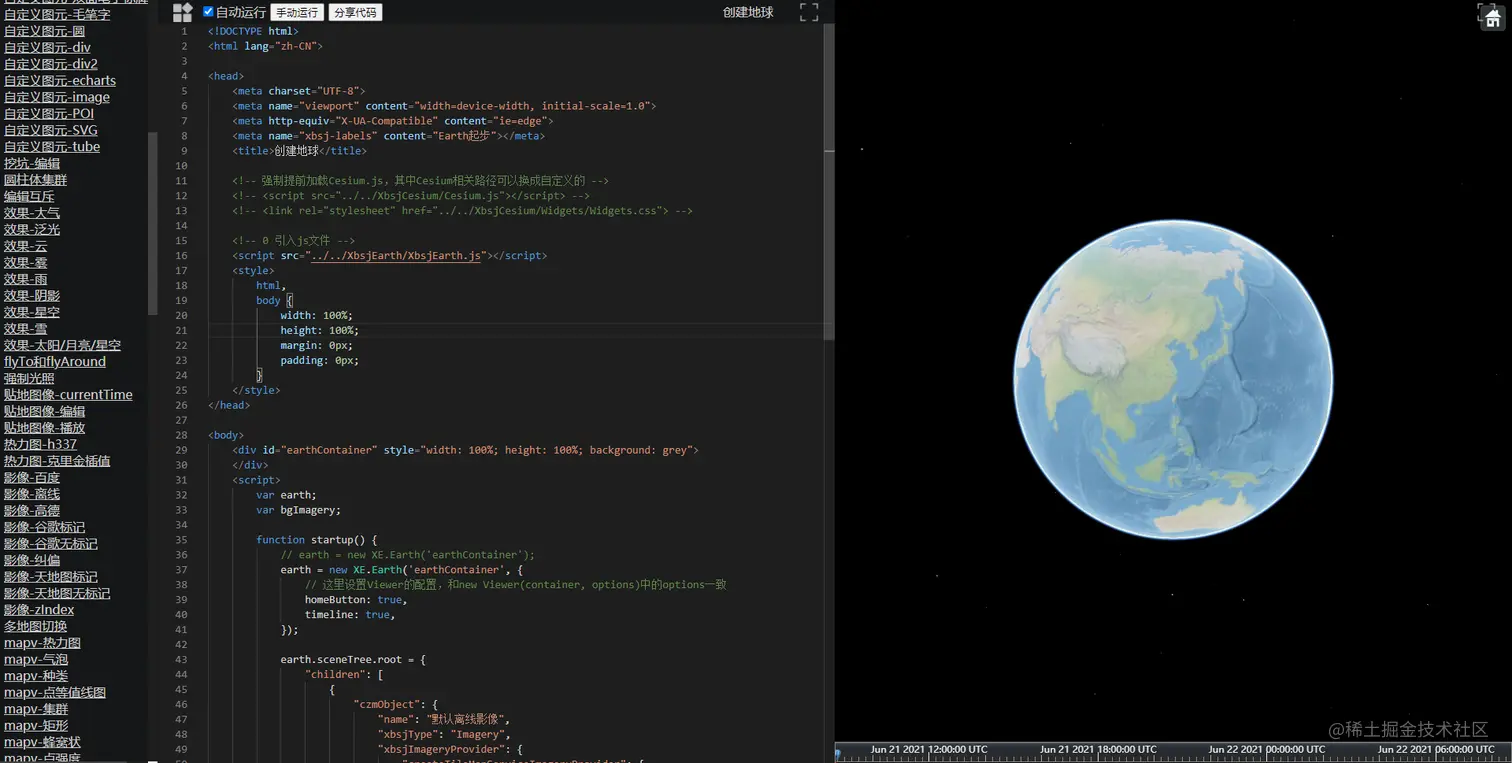
Task: Open the flyTo和flyAround example
Action: point(55,361)
